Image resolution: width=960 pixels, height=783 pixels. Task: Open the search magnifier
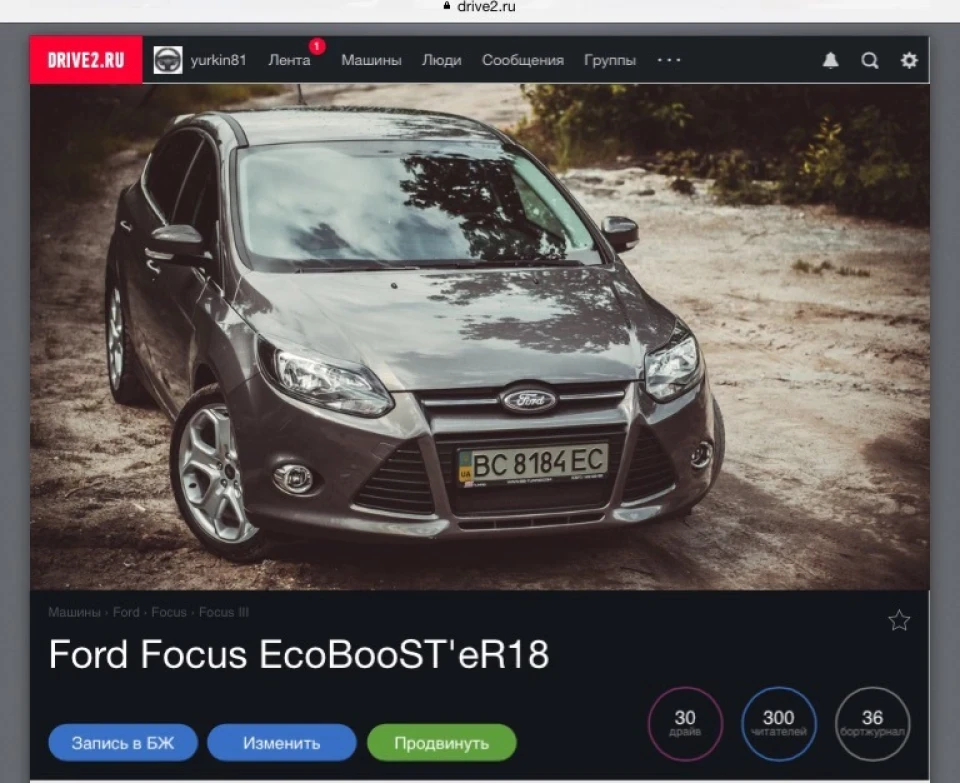pyautogui.click(x=870, y=60)
